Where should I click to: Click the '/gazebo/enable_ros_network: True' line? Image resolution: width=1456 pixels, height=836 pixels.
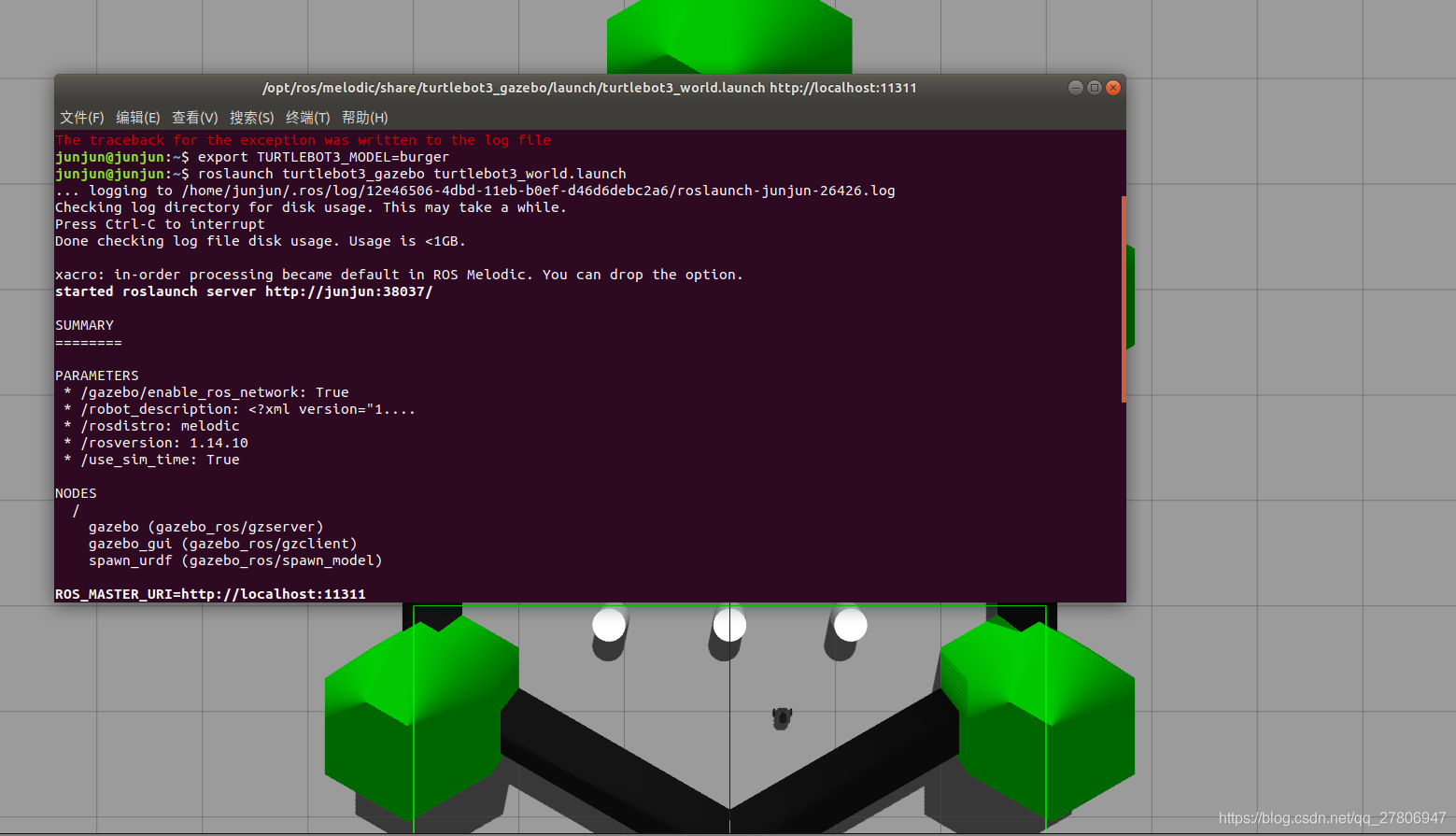206,392
